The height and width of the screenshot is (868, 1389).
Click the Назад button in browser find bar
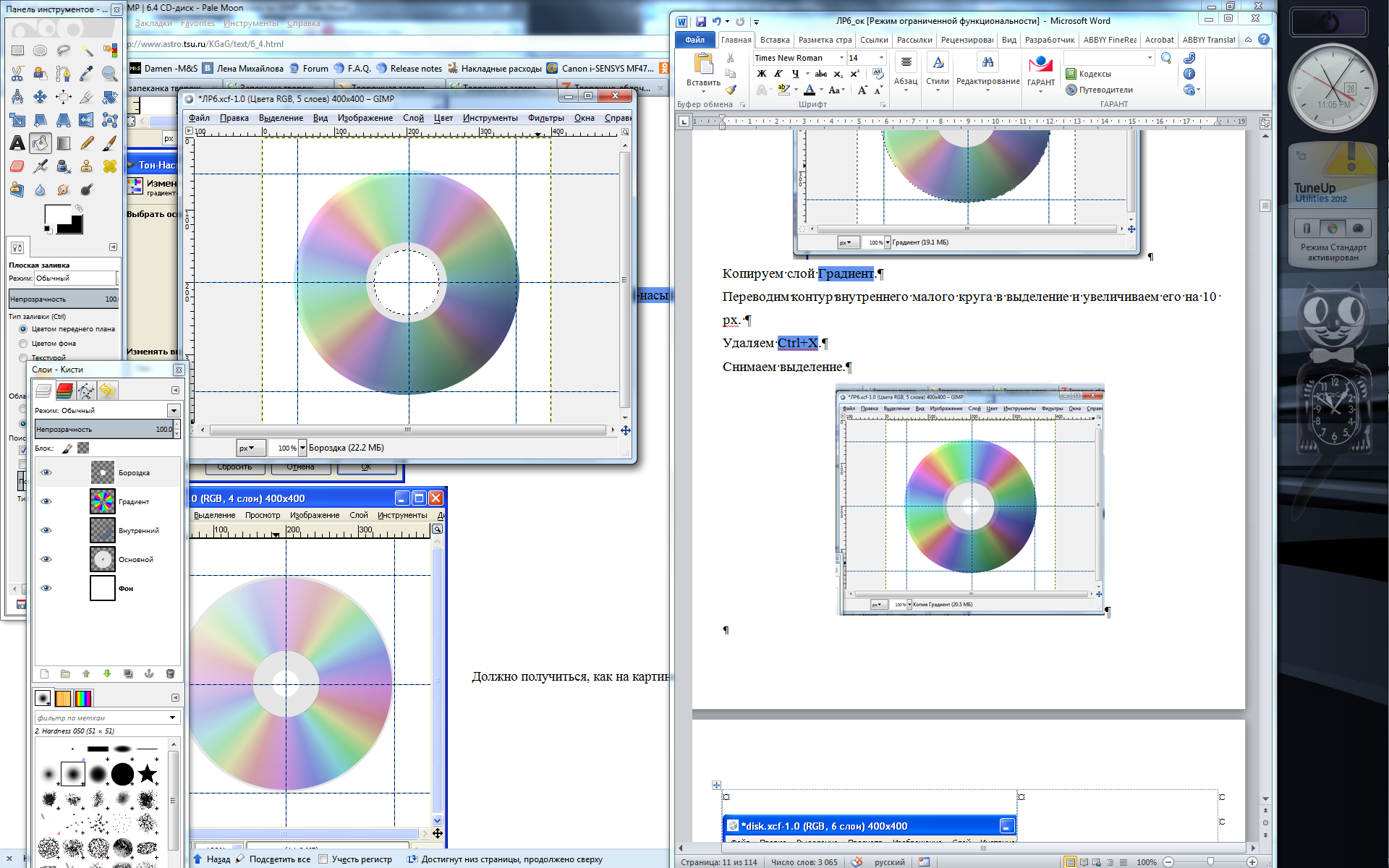pyautogui.click(x=212, y=859)
